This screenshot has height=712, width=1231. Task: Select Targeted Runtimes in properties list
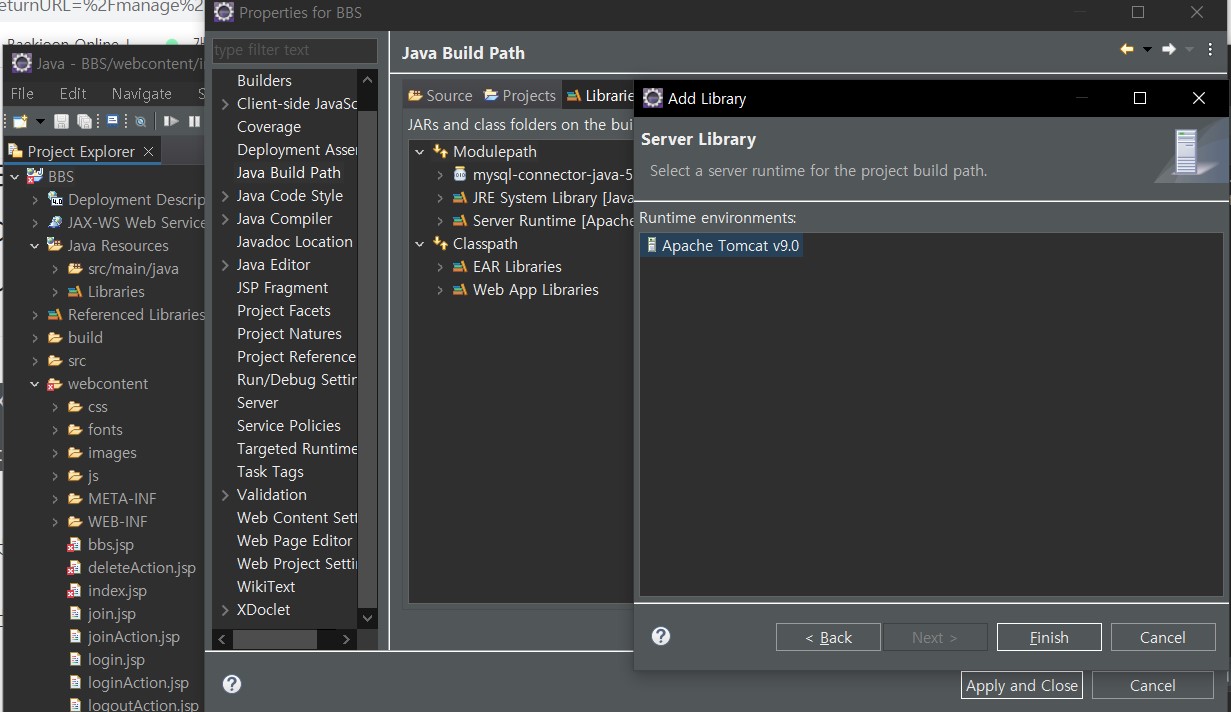click(296, 449)
